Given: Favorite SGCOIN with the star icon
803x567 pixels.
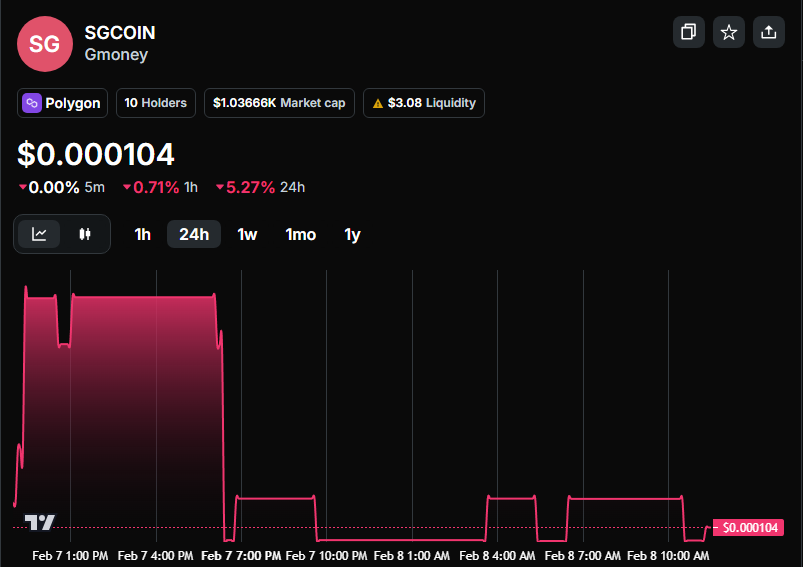Looking at the screenshot, I should 728,32.
